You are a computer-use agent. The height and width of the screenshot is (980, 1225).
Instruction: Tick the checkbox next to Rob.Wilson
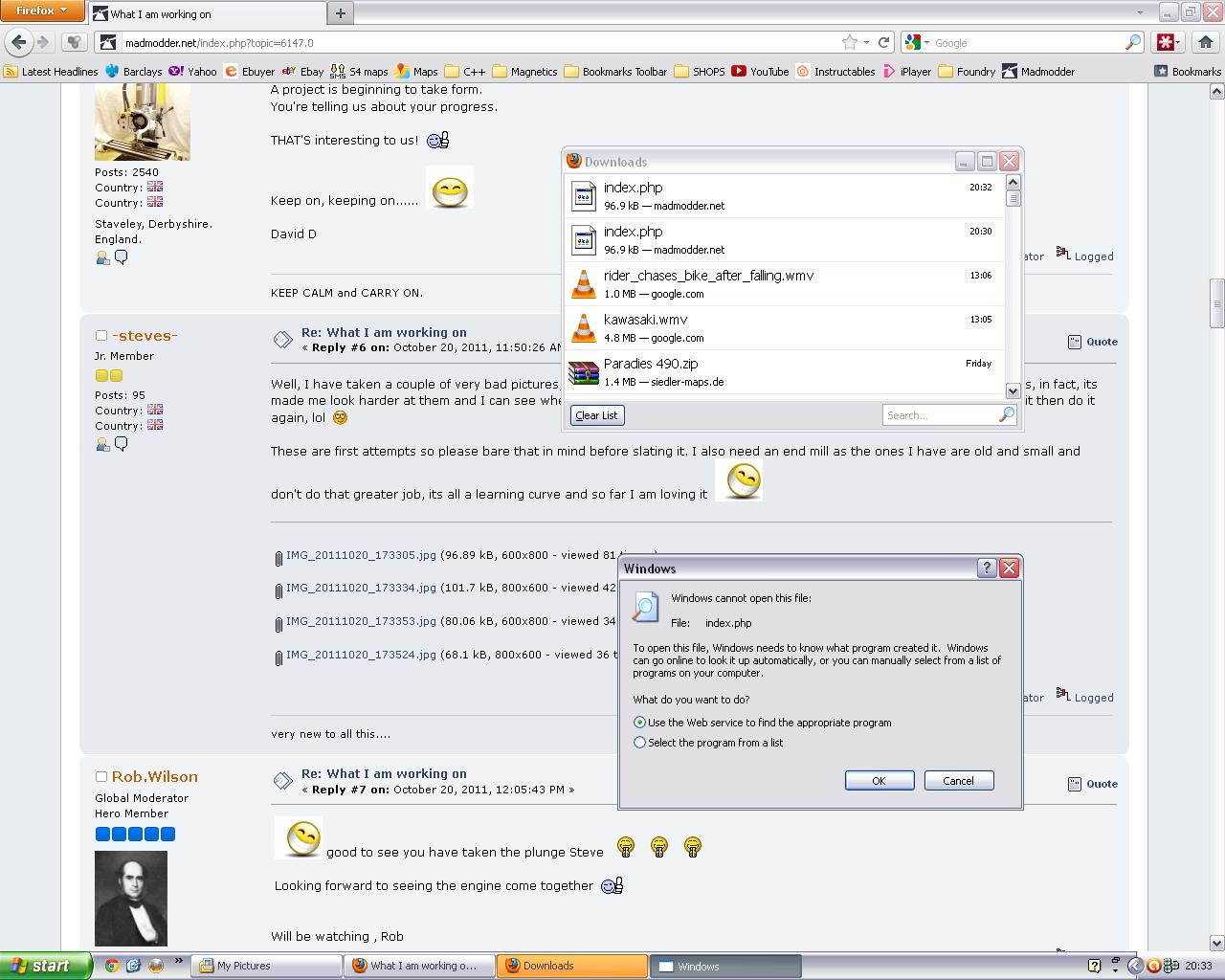100,777
